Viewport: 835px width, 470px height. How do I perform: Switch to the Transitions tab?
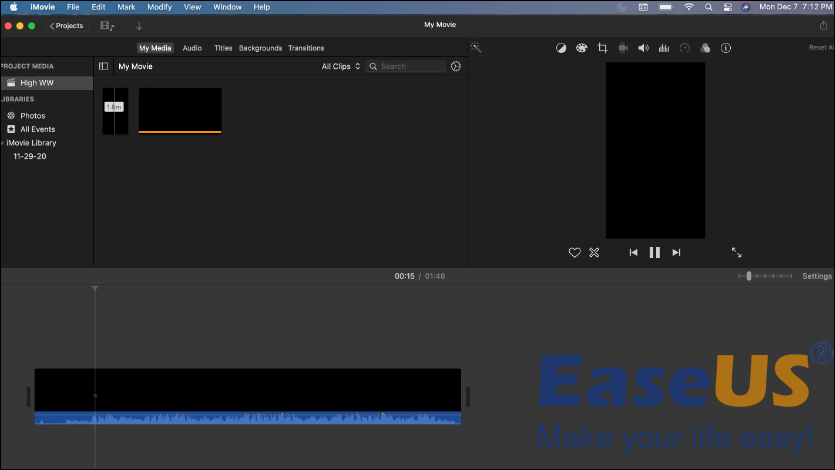(x=306, y=48)
